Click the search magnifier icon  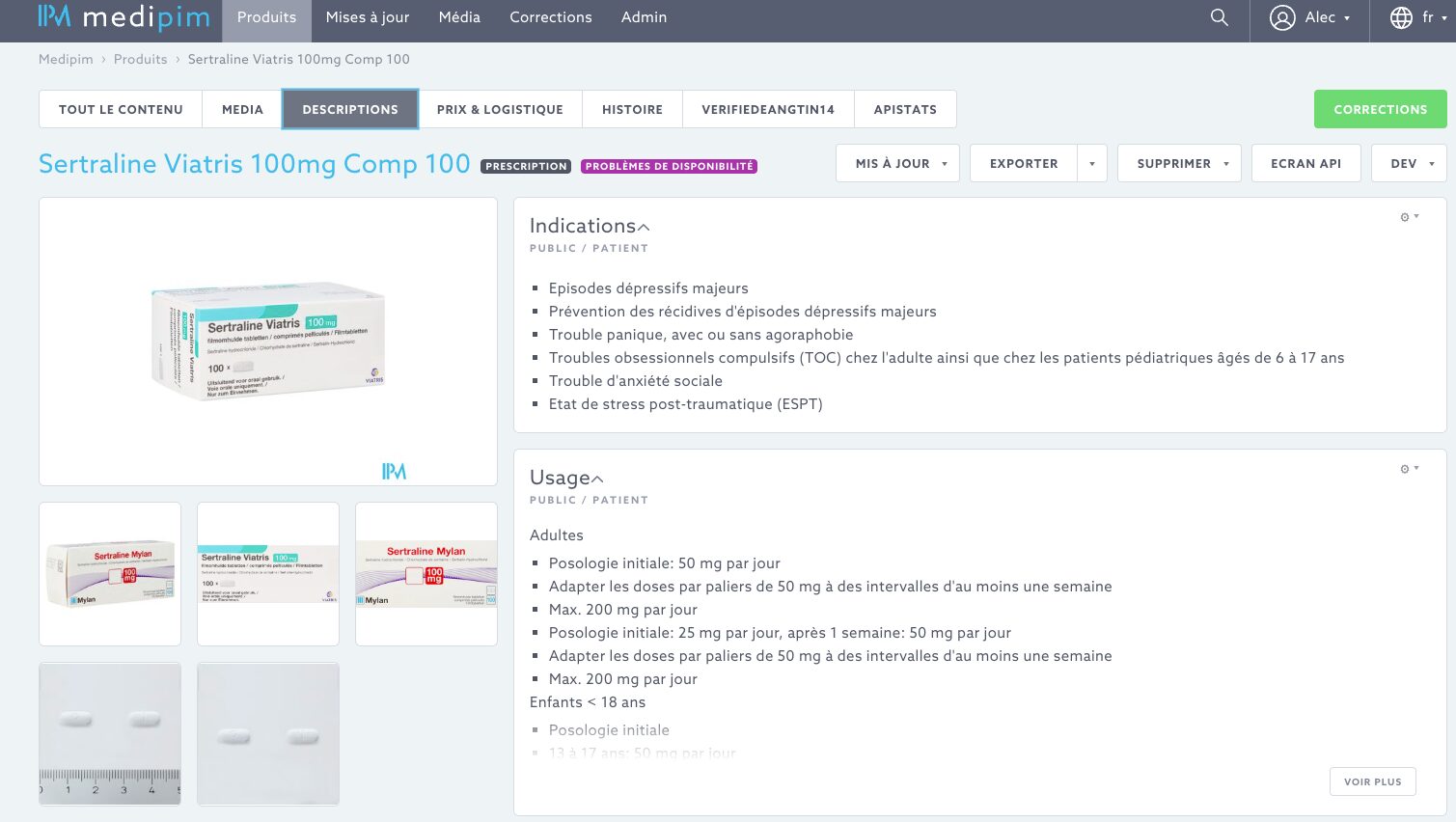(1220, 17)
